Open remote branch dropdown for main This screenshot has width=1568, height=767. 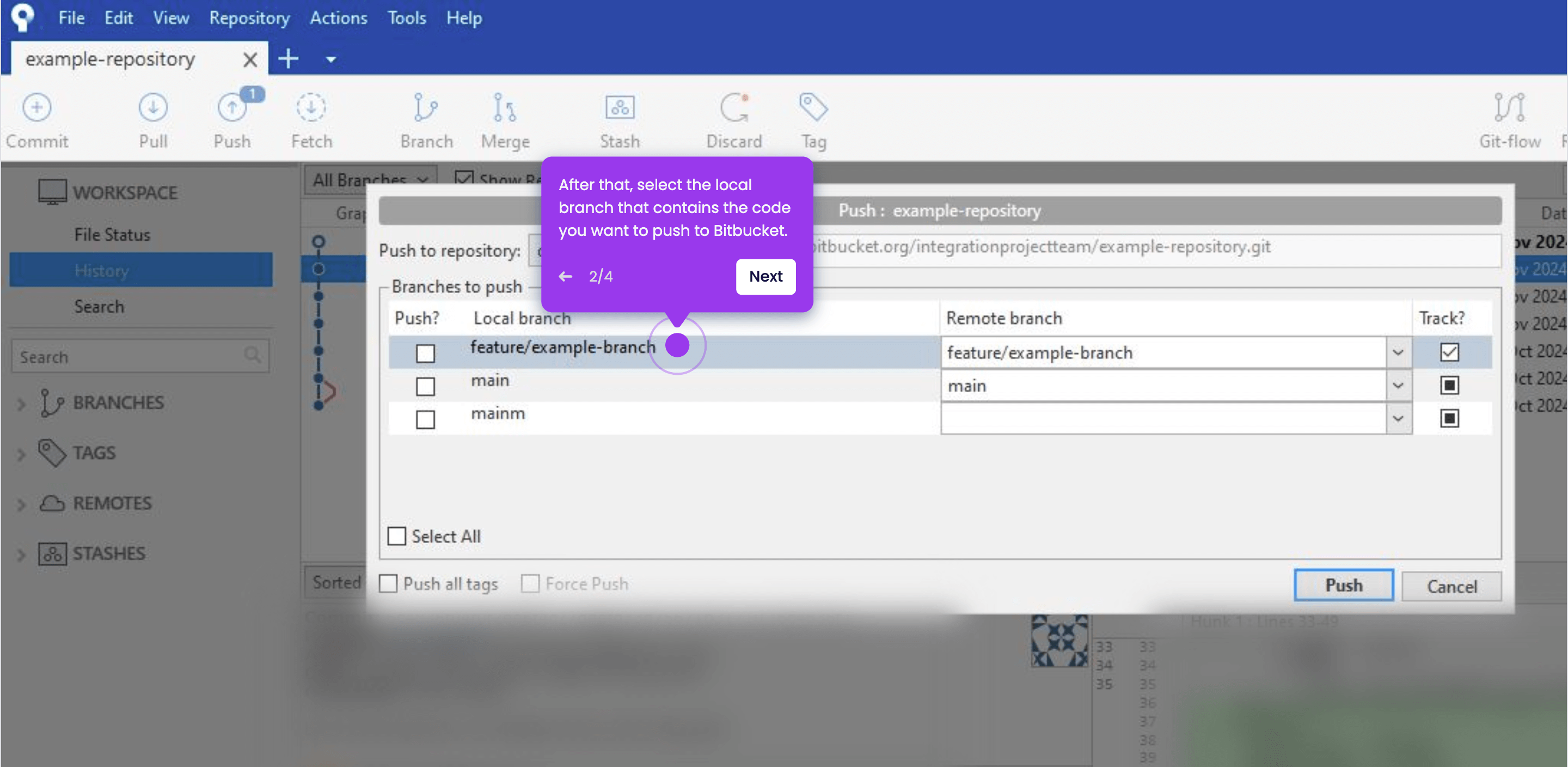point(1398,386)
